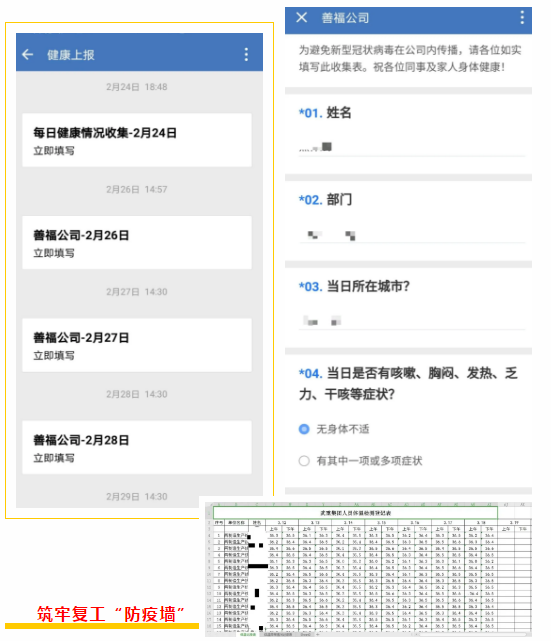Image resolution: width=551 pixels, height=641 pixels.
Task: Close the 善福公司 form with X icon
Action: 302,18
